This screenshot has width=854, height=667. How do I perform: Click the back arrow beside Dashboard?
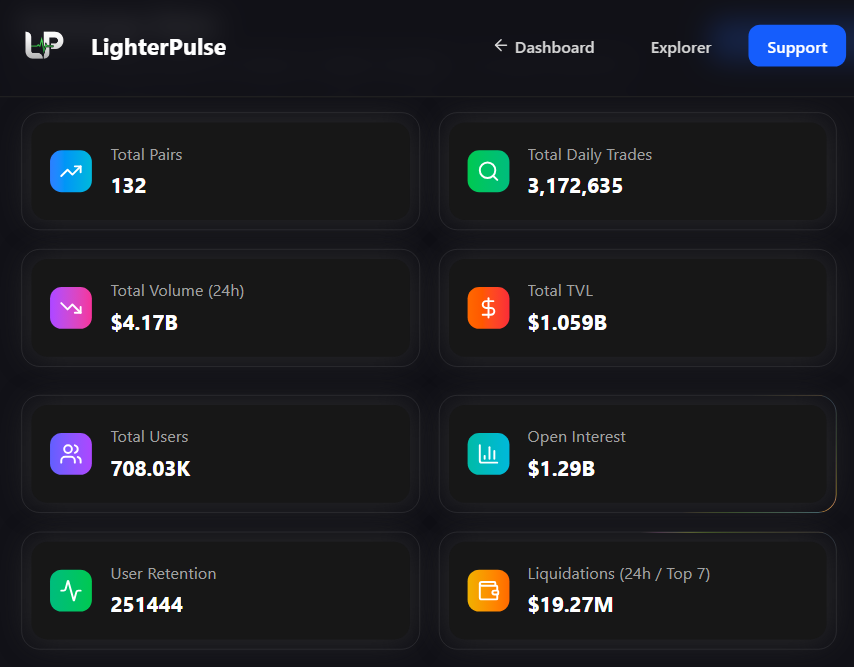pos(501,46)
